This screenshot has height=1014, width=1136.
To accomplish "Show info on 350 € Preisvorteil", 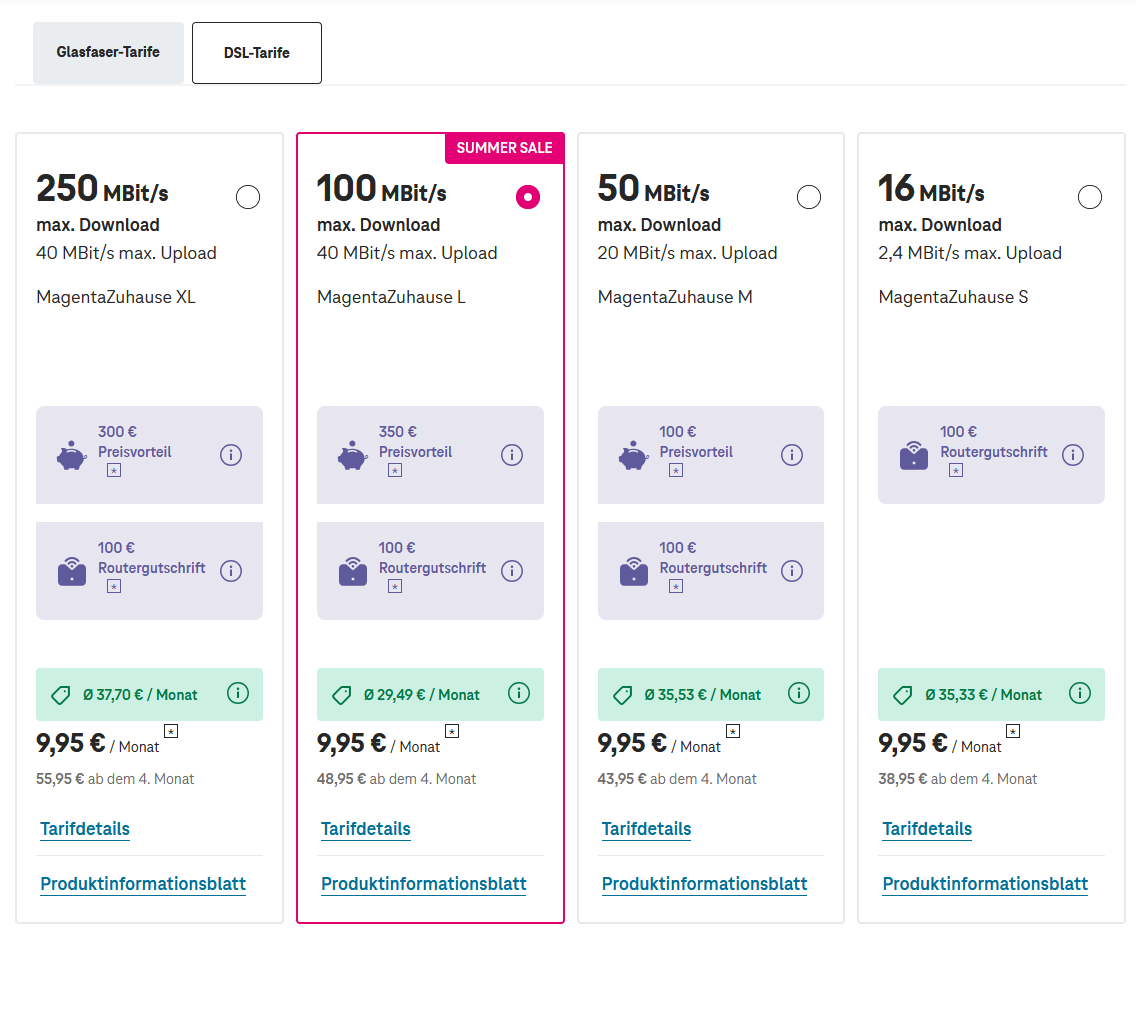I will click(x=511, y=455).
